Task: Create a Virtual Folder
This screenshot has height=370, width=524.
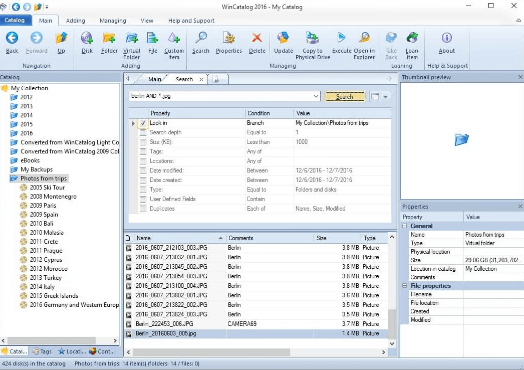Action: pyautogui.click(x=132, y=45)
